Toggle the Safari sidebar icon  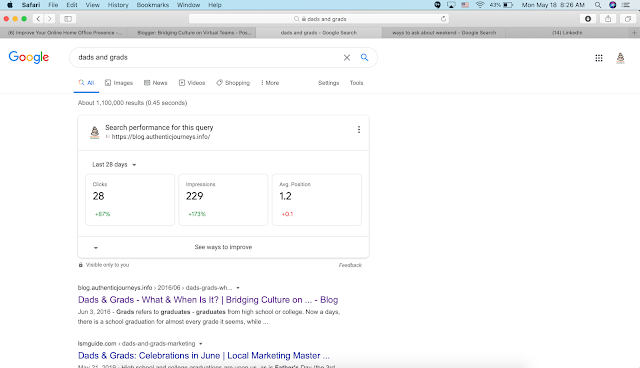click(68, 19)
